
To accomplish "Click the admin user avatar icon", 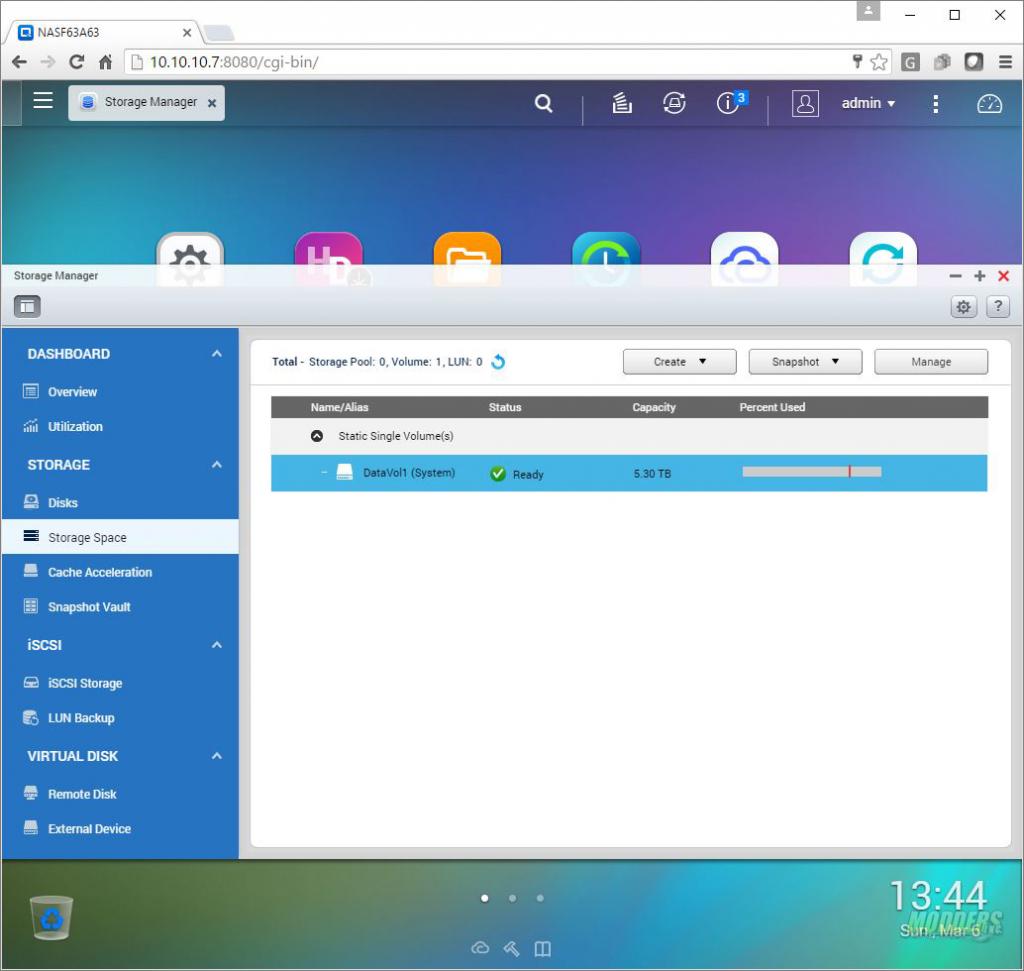I will (x=805, y=103).
